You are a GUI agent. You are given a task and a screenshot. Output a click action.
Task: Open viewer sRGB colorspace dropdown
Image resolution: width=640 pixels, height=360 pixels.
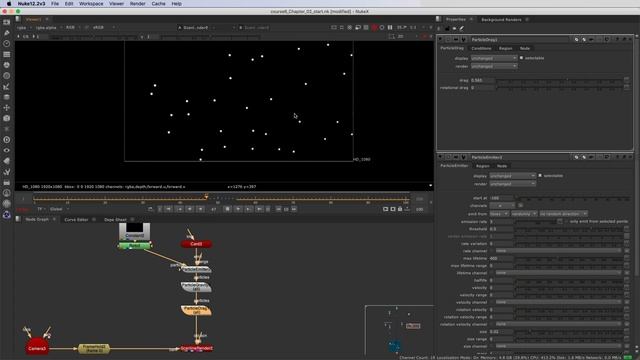[x=104, y=27]
